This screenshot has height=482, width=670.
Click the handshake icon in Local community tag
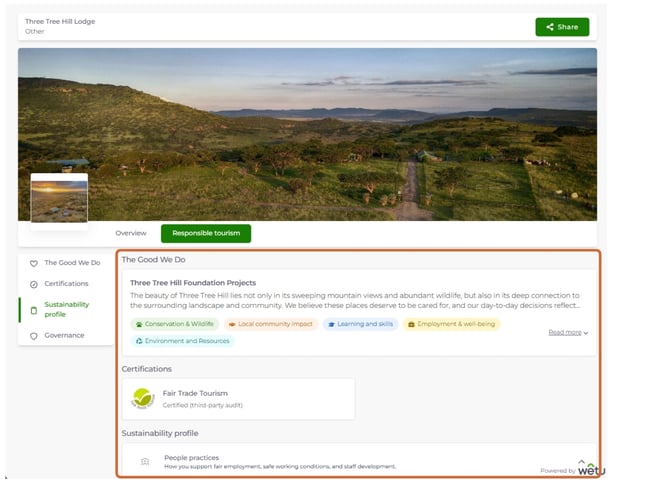[232, 325]
